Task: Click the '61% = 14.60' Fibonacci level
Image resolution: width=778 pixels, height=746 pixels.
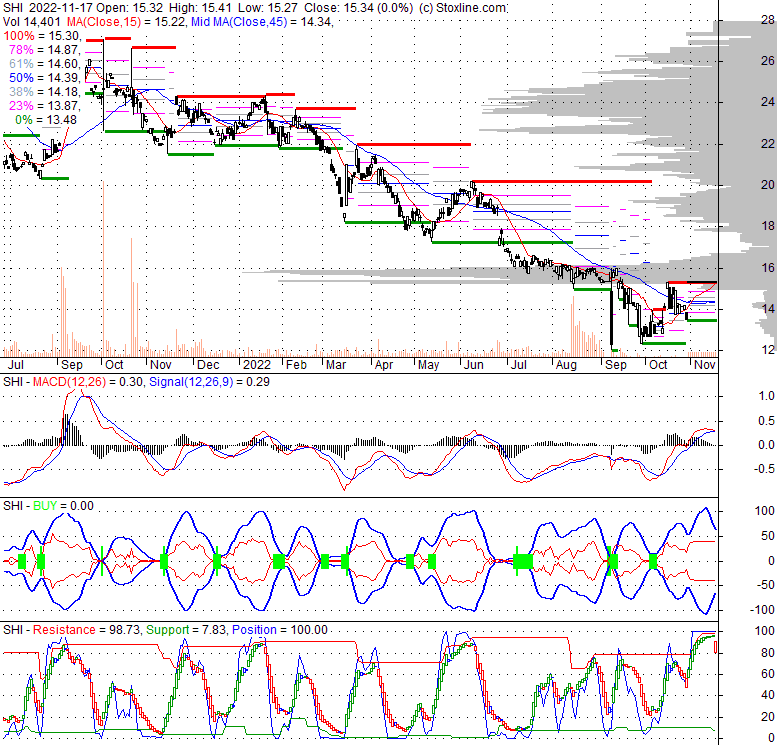Action: [x=44, y=63]
